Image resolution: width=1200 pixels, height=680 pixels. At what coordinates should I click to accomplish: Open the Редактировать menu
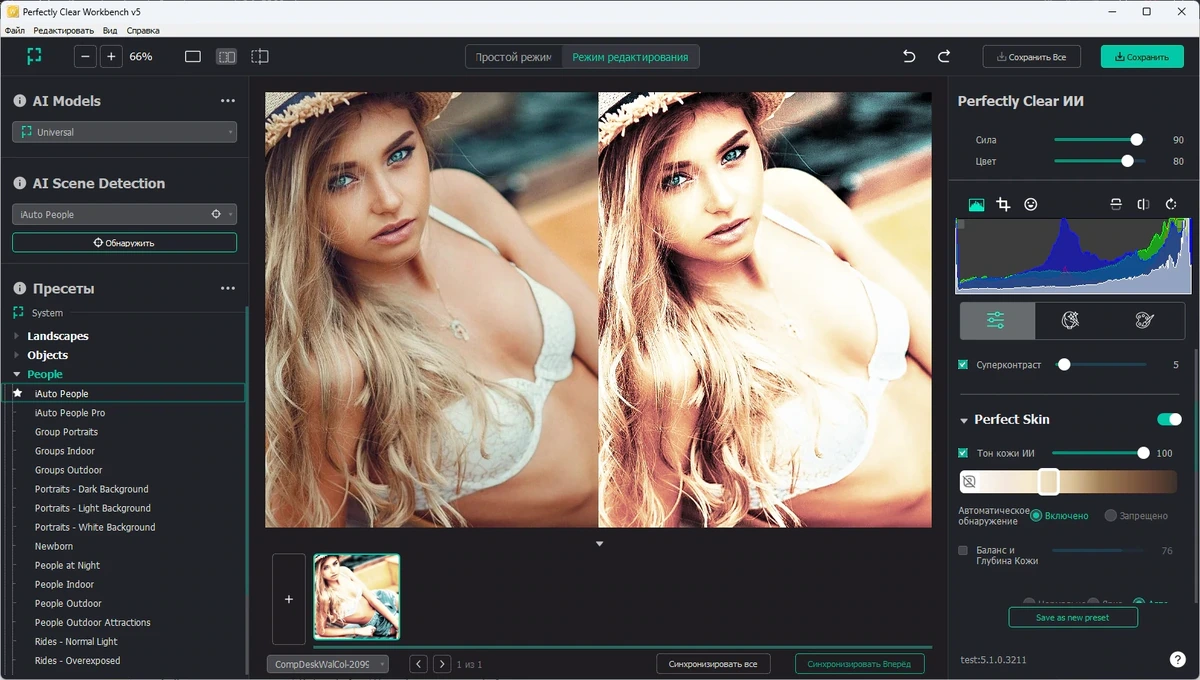63,30
